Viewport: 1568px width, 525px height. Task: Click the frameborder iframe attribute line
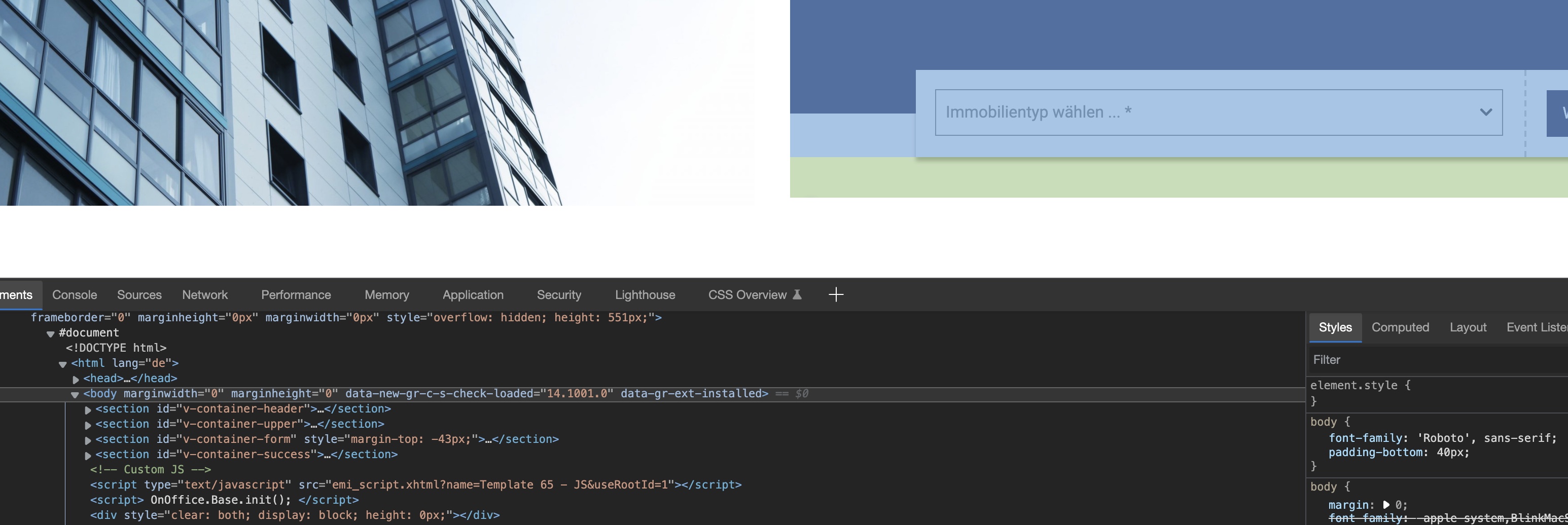(x=346, y=318)
